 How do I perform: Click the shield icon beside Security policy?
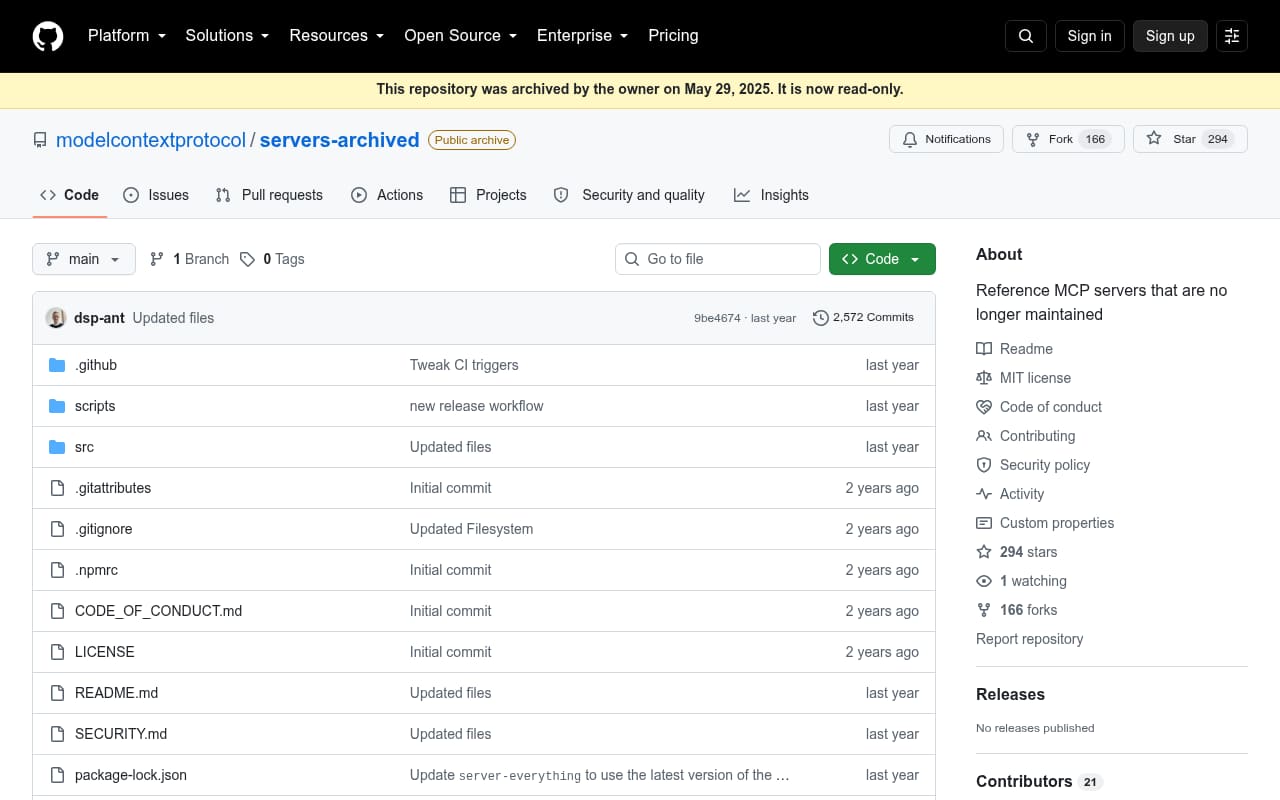pyautogui.click(x=984, y=465)
